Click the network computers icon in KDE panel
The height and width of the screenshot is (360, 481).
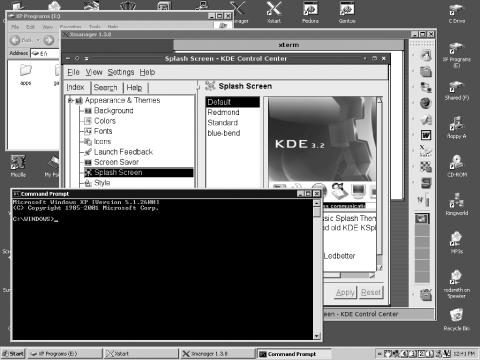click(x=426, y=87)
